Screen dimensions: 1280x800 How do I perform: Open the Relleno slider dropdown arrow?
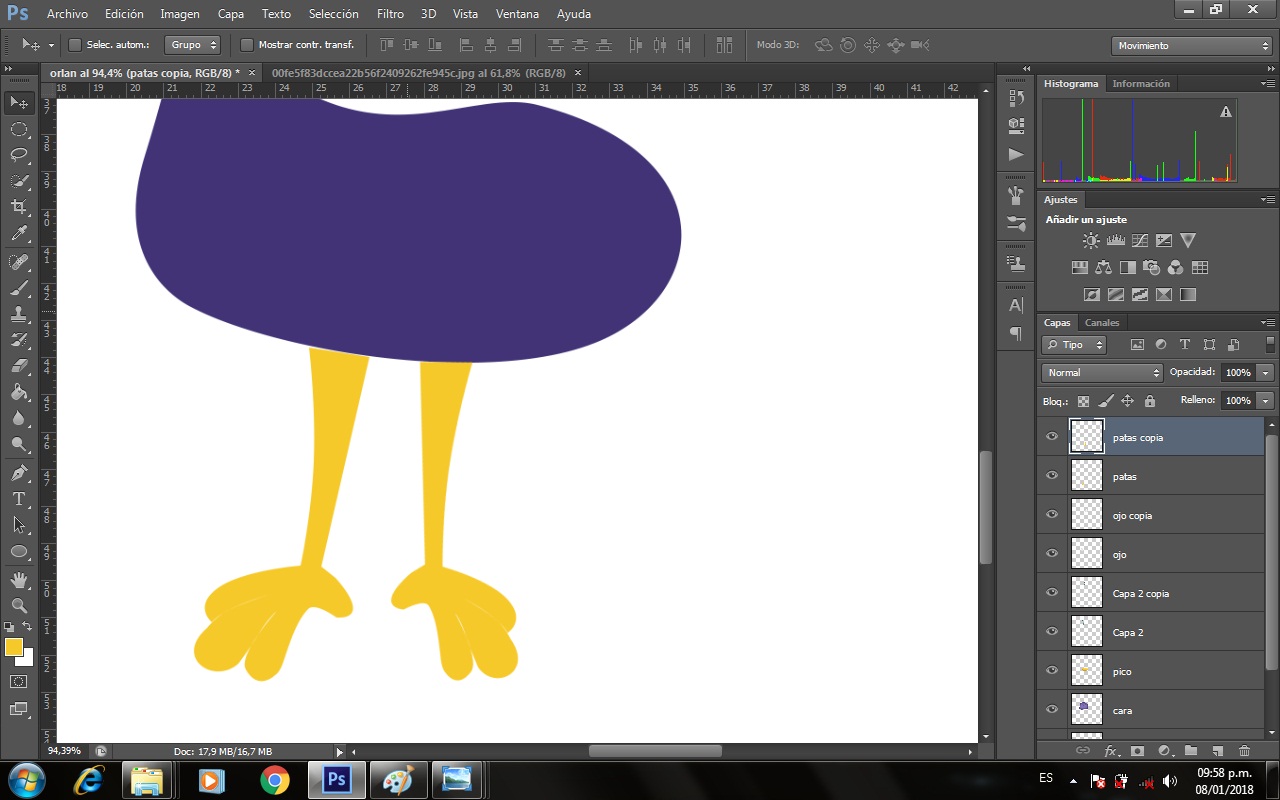[1265, 400]
